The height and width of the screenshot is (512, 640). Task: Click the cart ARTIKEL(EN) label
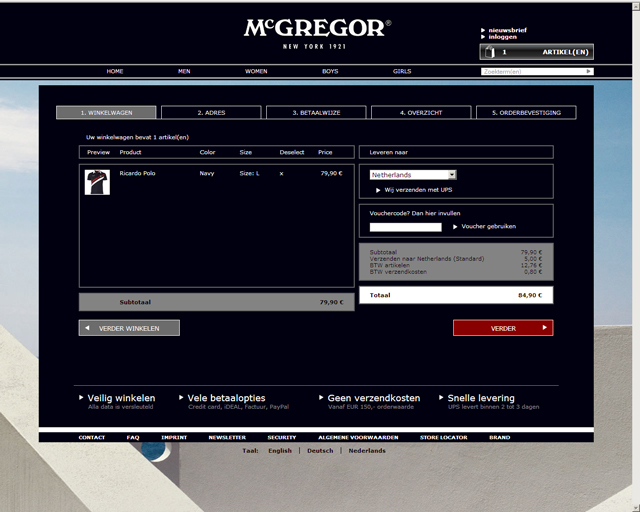pos(565,52)
